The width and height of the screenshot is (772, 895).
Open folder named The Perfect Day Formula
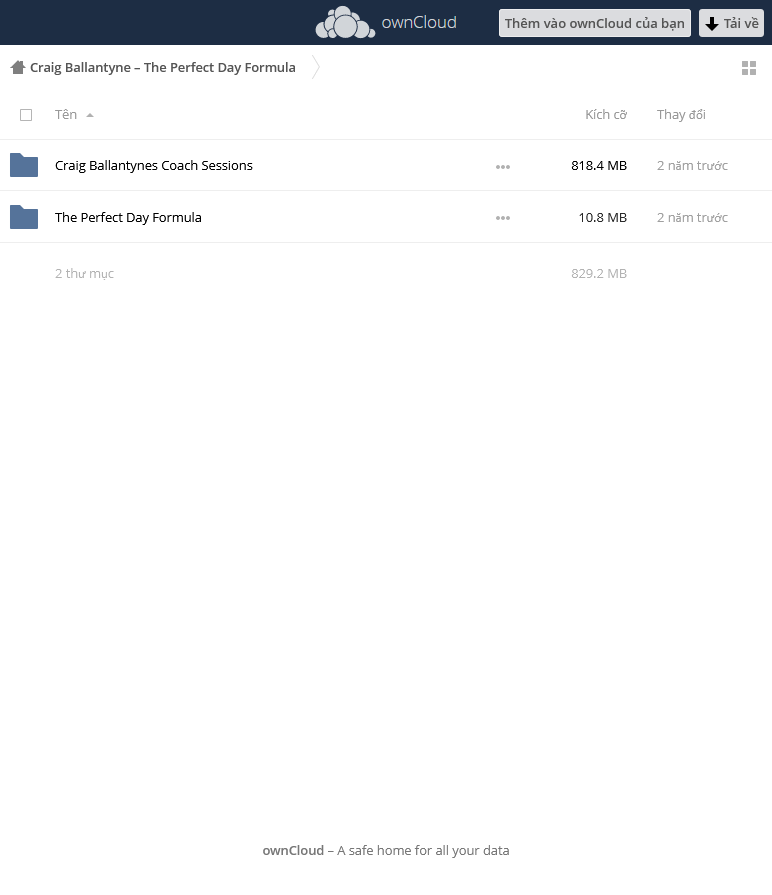(128, 217)
